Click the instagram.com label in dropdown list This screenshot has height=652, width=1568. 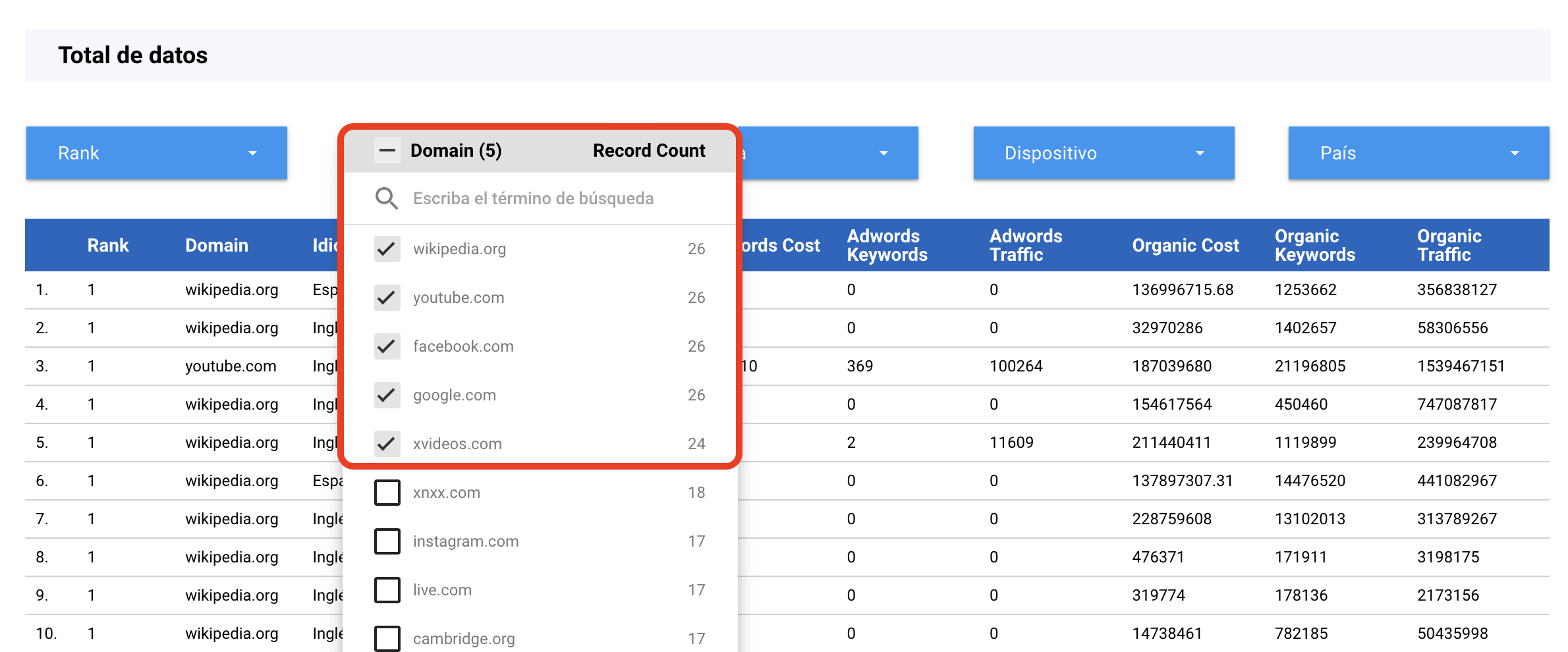466,541
